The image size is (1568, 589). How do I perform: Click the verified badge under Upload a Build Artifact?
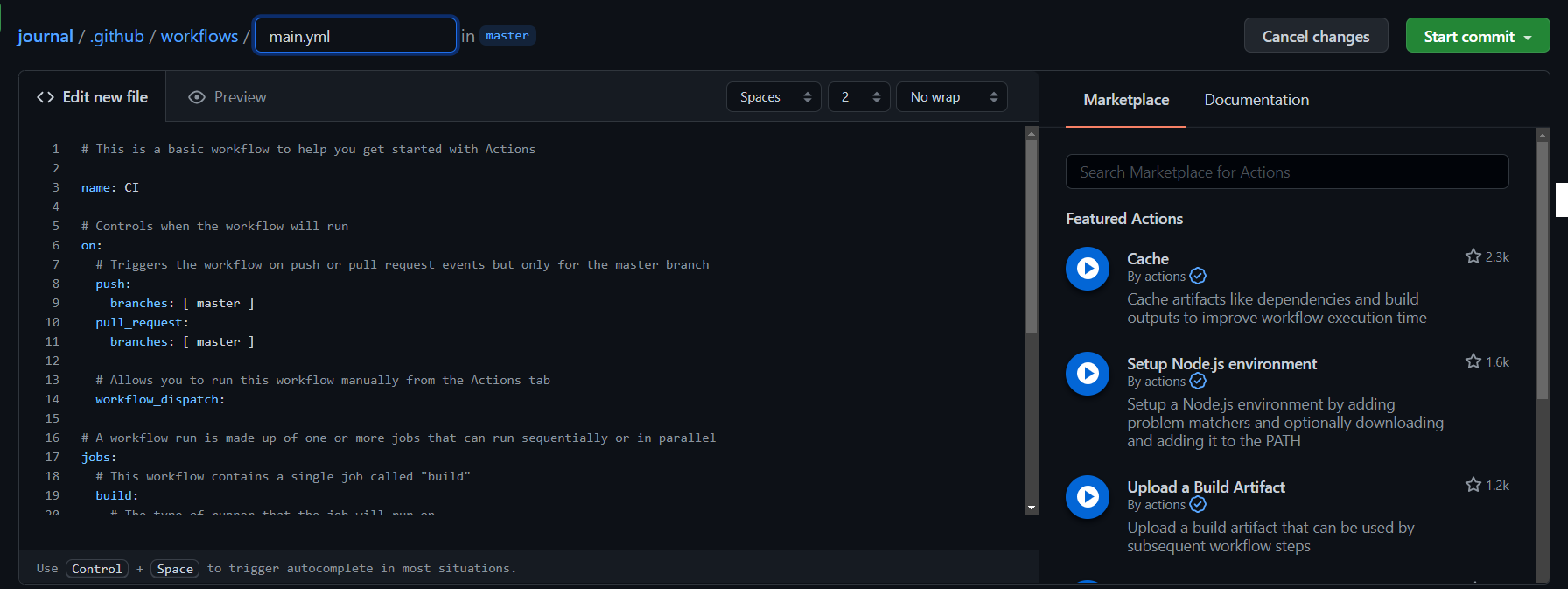pos(1198,505)
